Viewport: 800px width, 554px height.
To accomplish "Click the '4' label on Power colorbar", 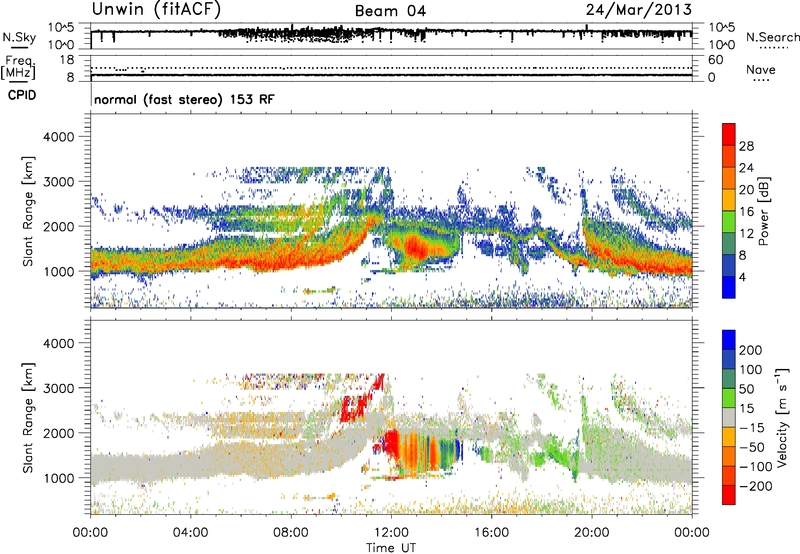I will (742, 278).
